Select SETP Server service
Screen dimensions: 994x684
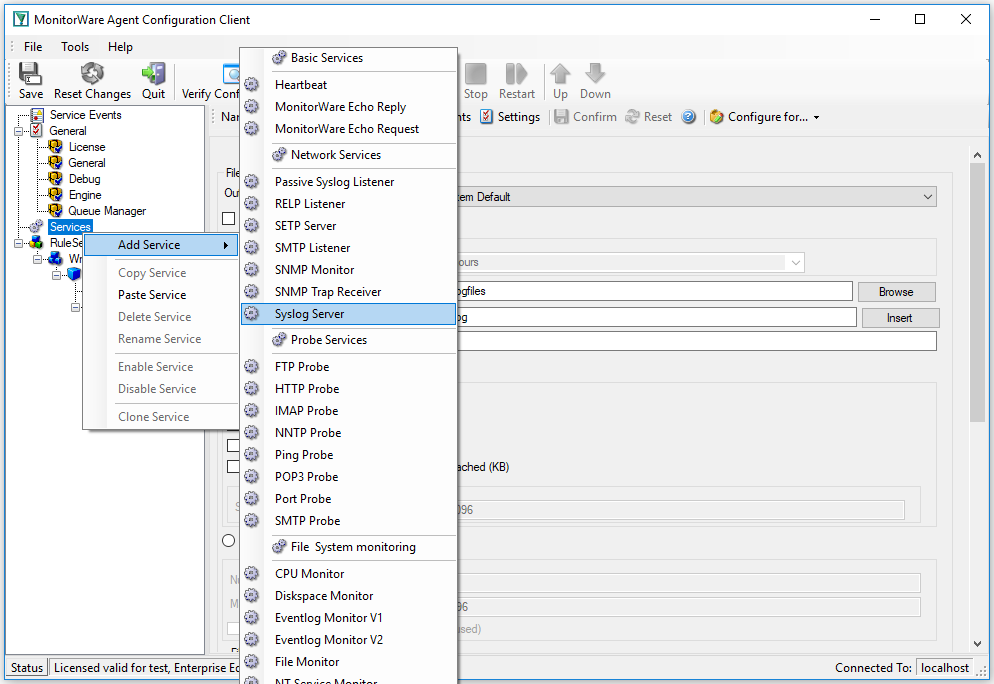pyautogui.click(x=349, y=226)
